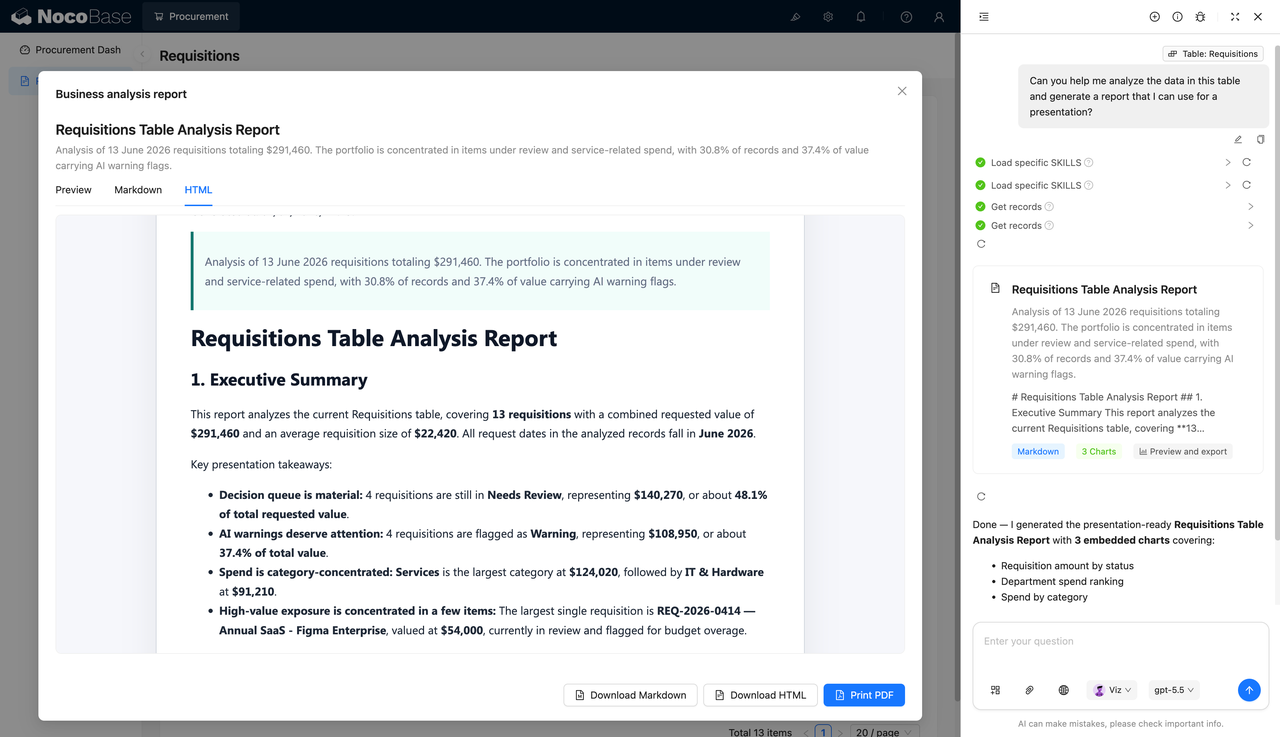The height and width of the screenshot is (737, 1280).
Task: Open the UI editor highlighter icon
Action: [x=796, y=17]
